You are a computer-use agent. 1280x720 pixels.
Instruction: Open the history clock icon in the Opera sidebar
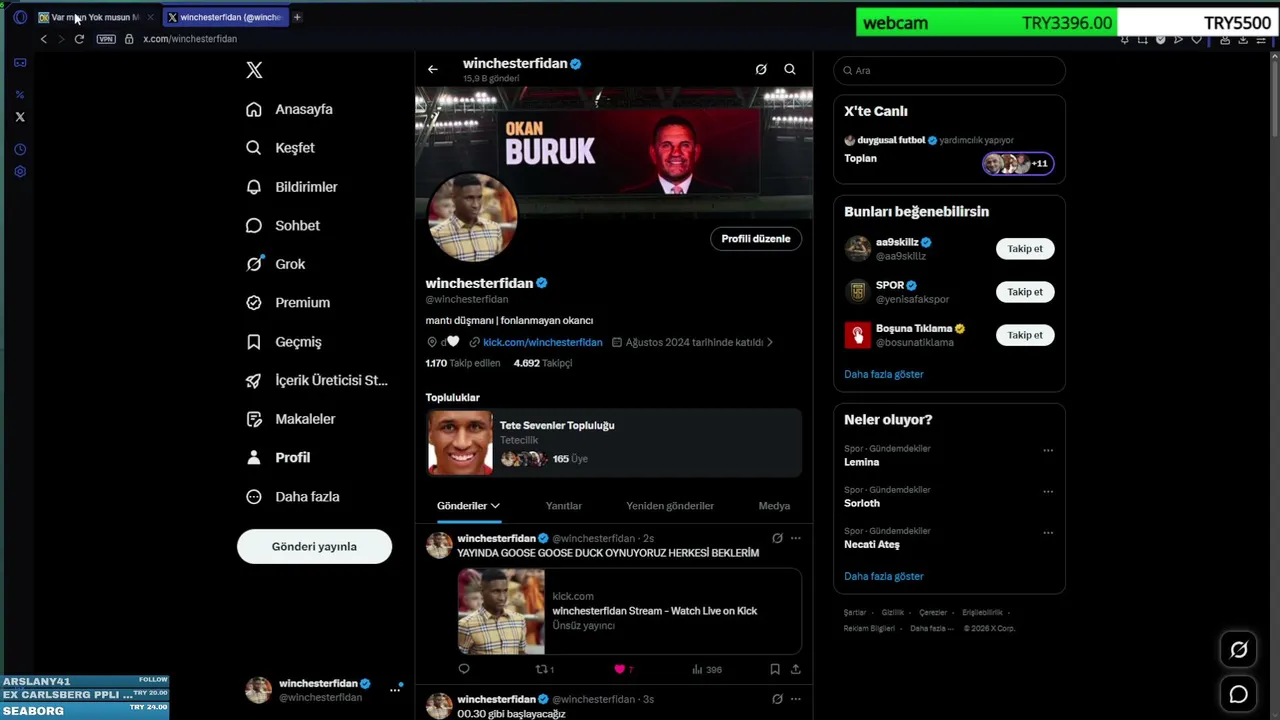tap(20, 149)
